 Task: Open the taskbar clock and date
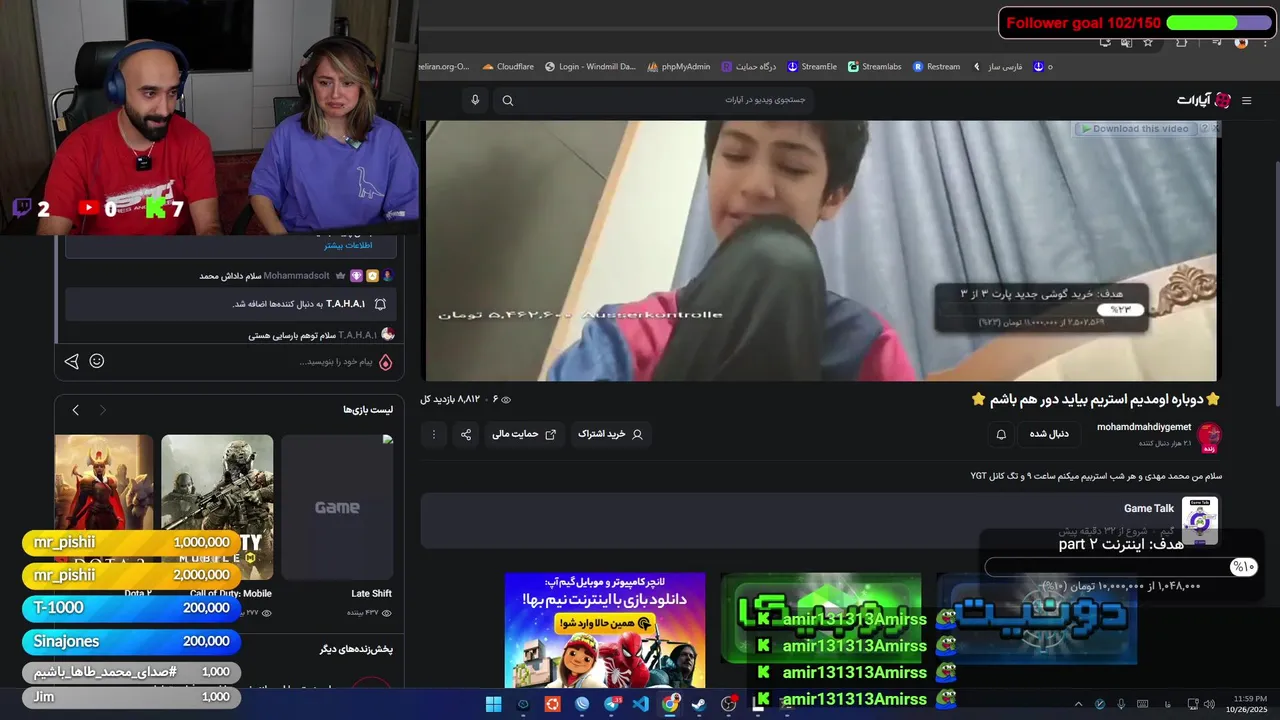pyautogui.click(x=1246, y=704)
